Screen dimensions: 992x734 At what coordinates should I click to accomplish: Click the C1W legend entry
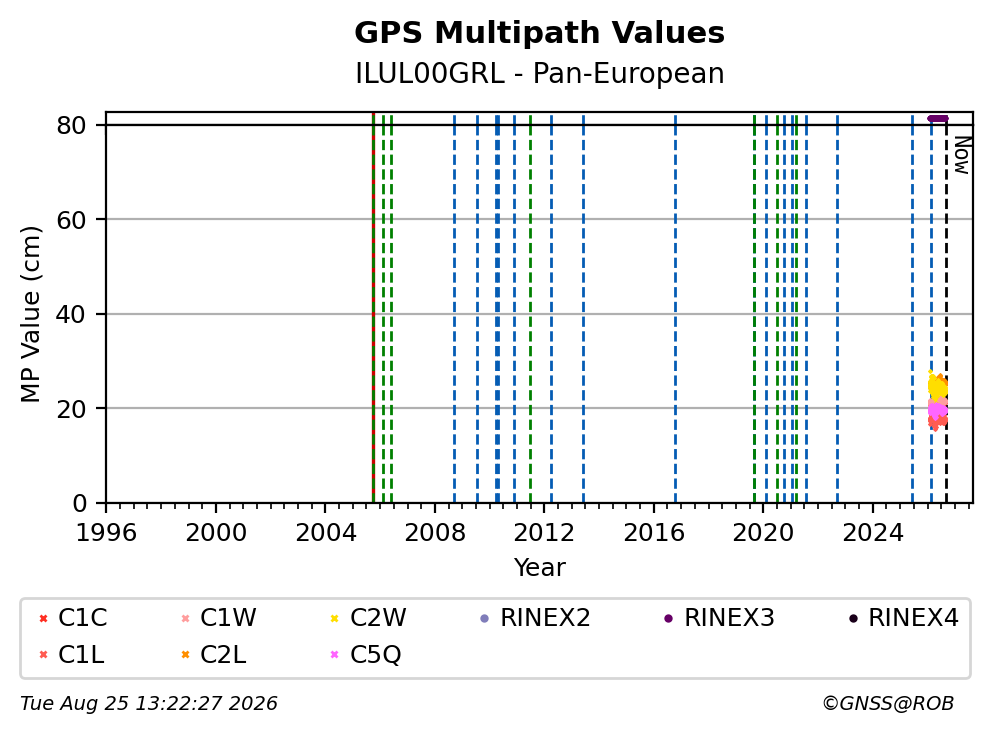tap(218, 618)
